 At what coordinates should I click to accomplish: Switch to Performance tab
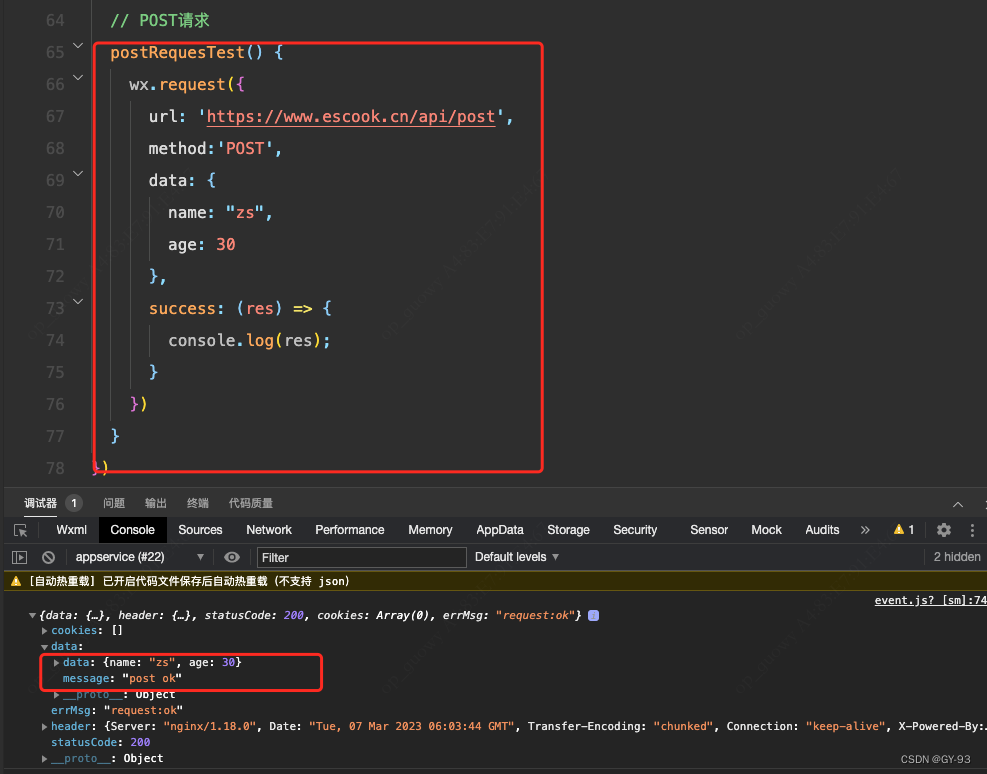[x=349, y=530]
